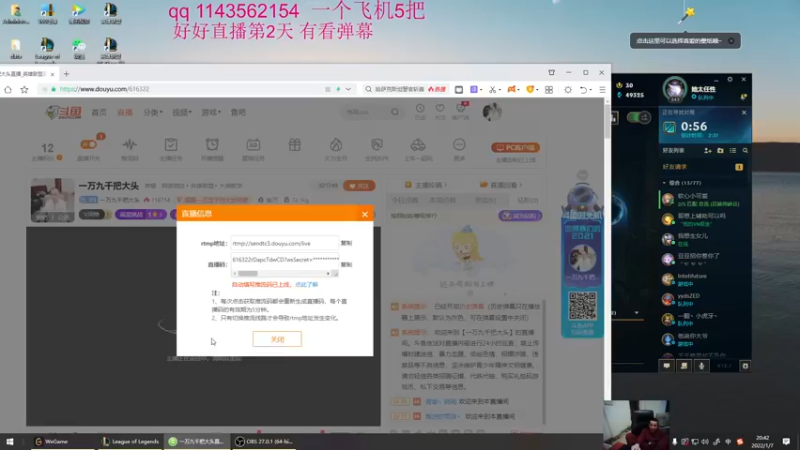This screenshot has width=800, height=450.
Task: Click the list view icon in friends list
Action: click(733, 151)
